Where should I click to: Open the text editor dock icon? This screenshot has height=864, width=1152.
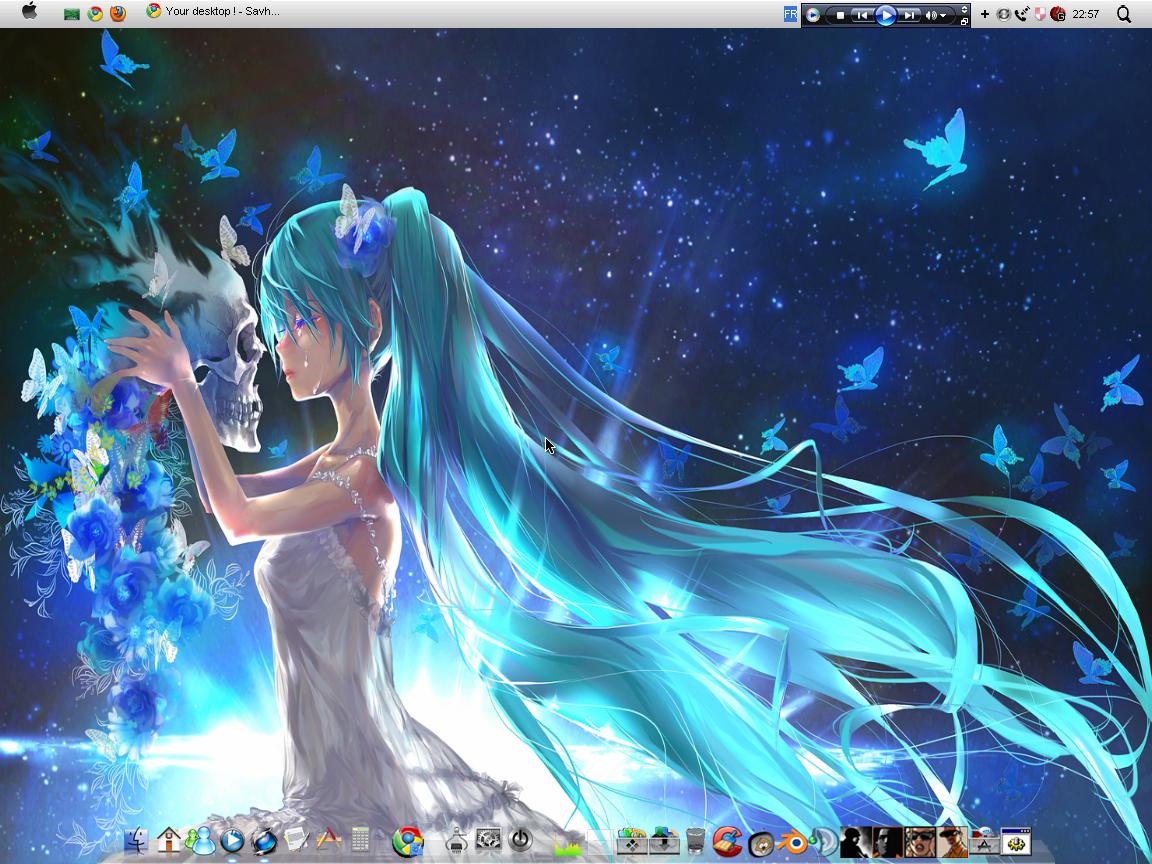(296, 839)
